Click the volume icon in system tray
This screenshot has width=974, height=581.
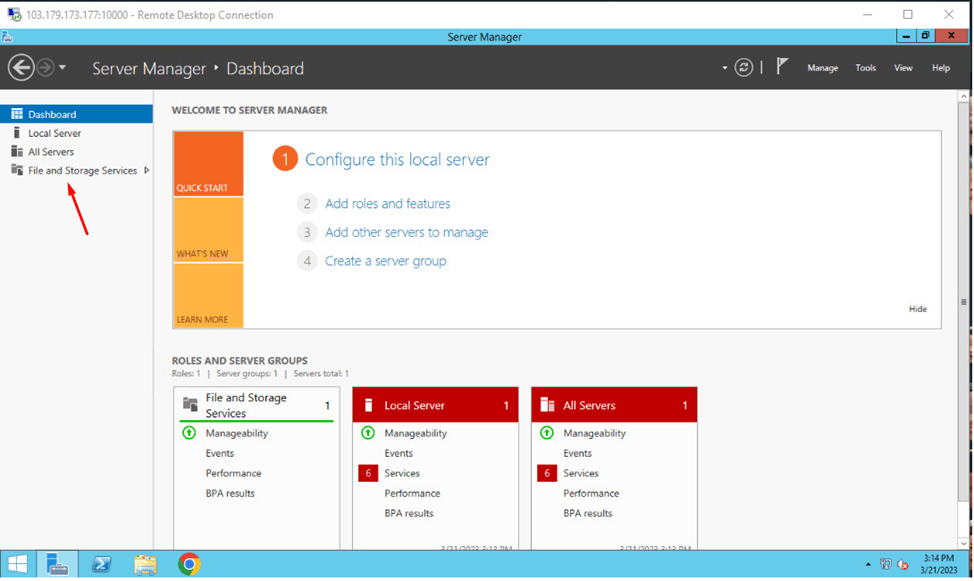click(903, 564)
